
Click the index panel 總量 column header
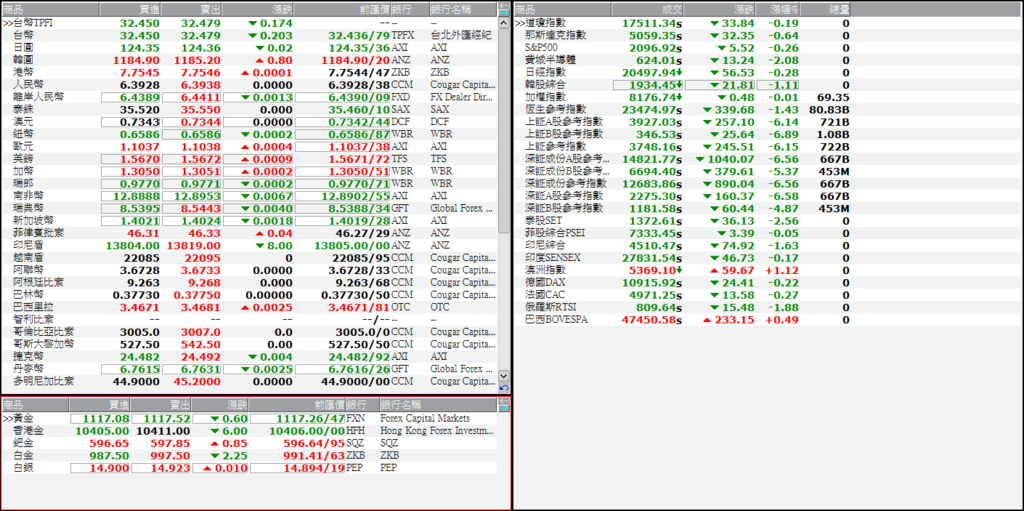[825, 9]
